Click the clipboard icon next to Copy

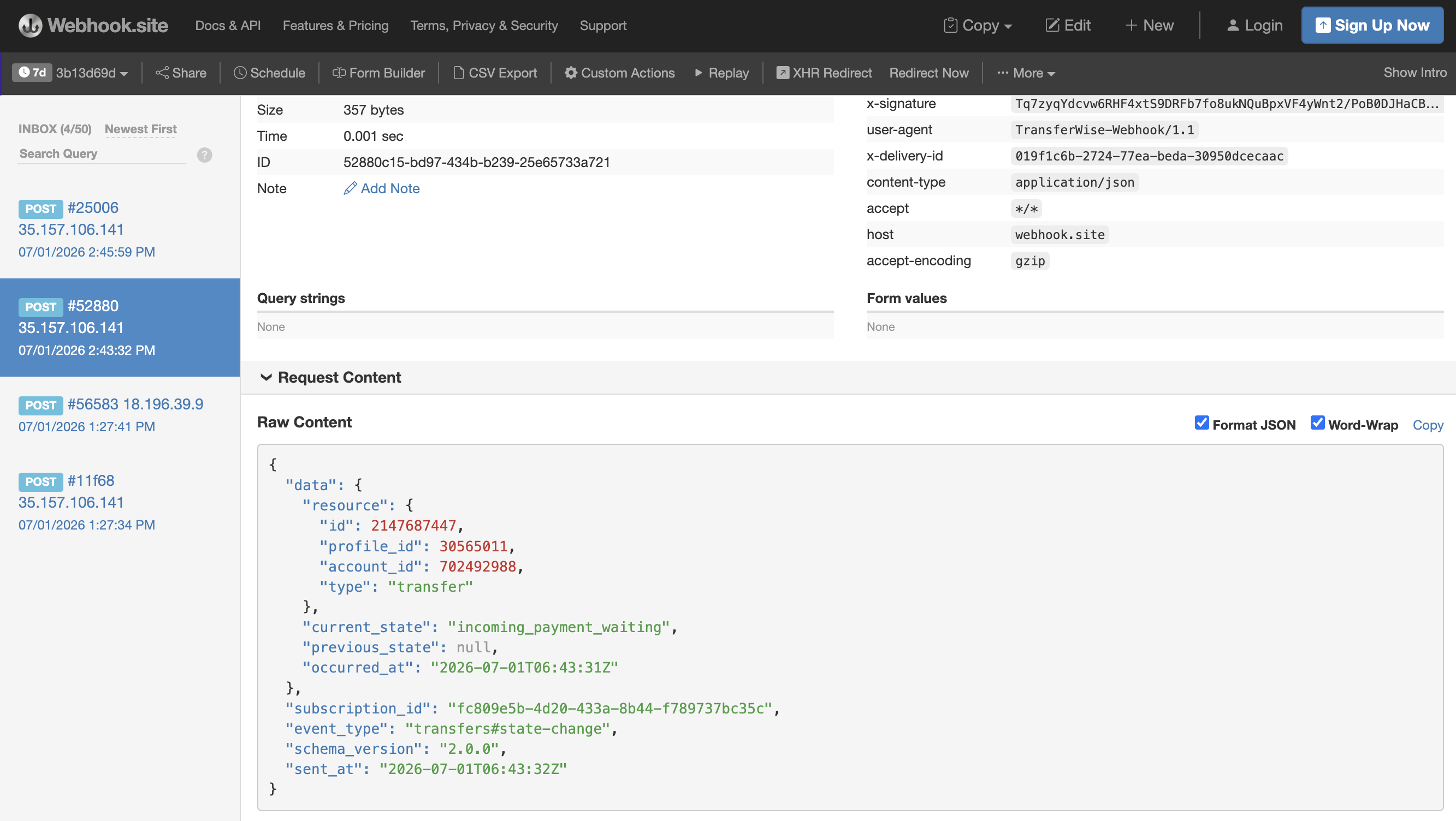pos(951,26)
